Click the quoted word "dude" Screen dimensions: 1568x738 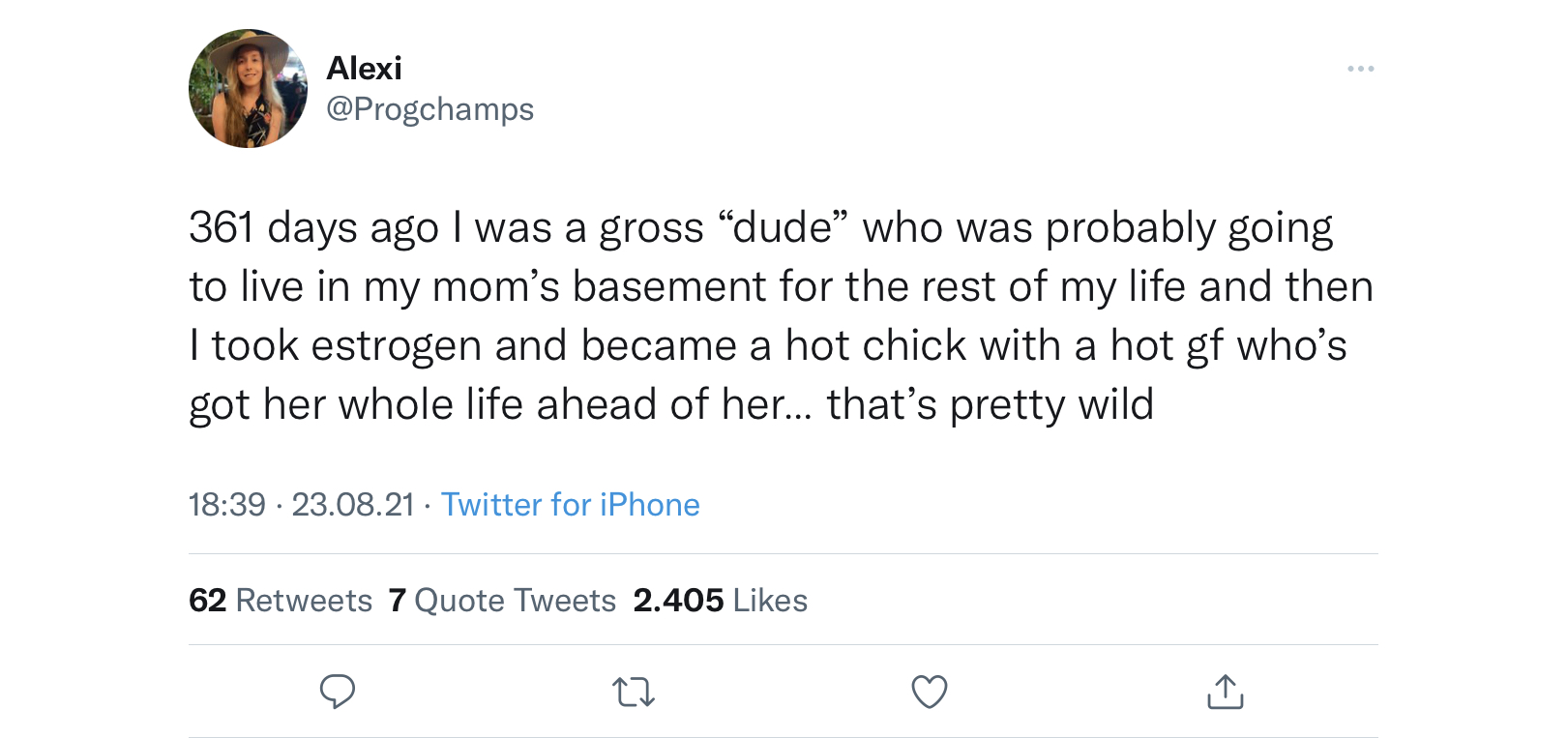tap(784, 228)
